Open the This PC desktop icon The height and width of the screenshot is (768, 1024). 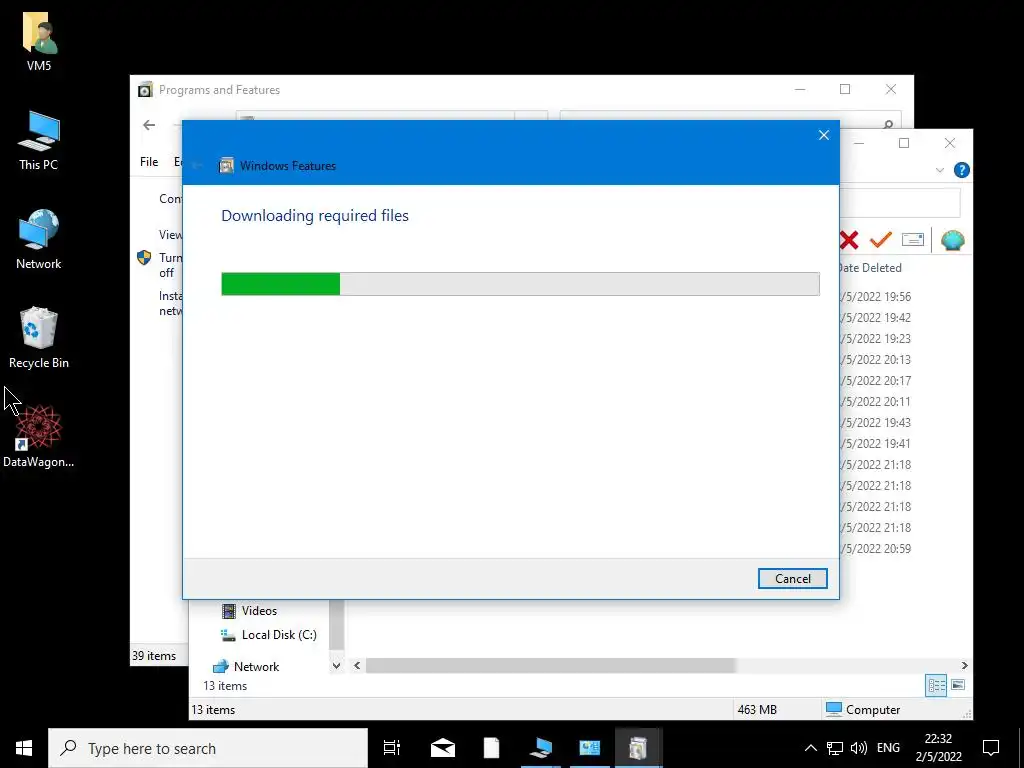pos(39,140)
